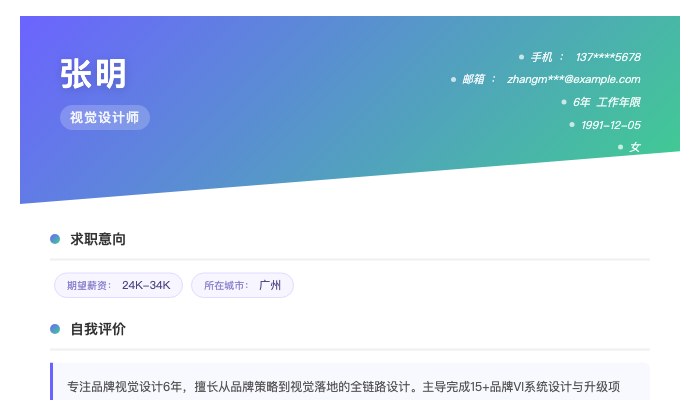Click the birth date 1991-12-05

click(611, 125)
